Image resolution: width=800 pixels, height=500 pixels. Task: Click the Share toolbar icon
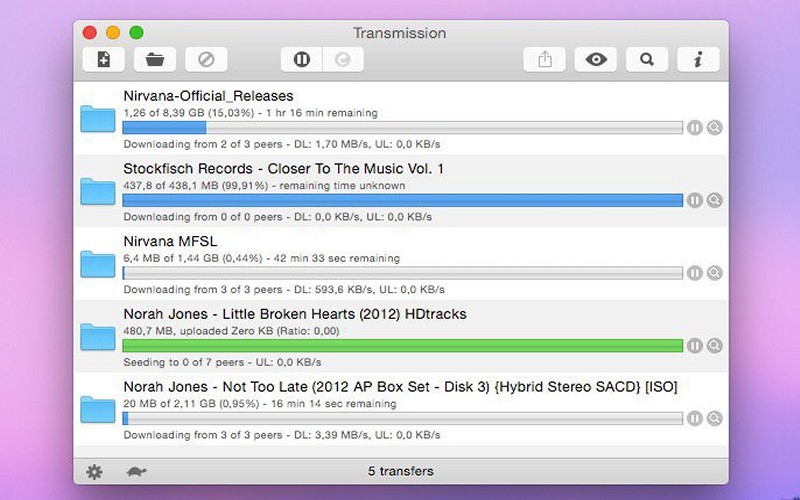544,60
